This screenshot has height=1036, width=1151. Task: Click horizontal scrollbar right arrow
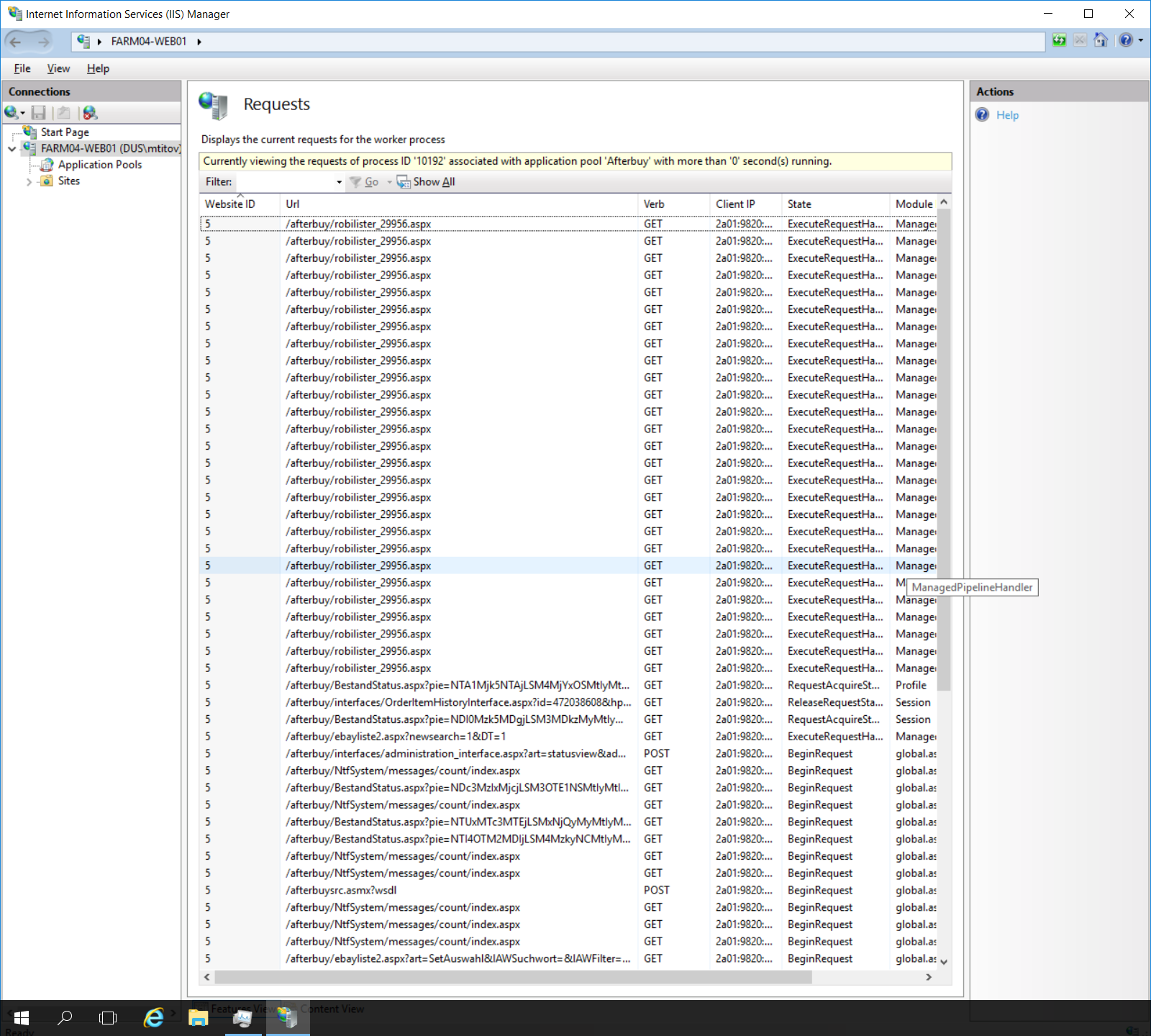[929, 977]
